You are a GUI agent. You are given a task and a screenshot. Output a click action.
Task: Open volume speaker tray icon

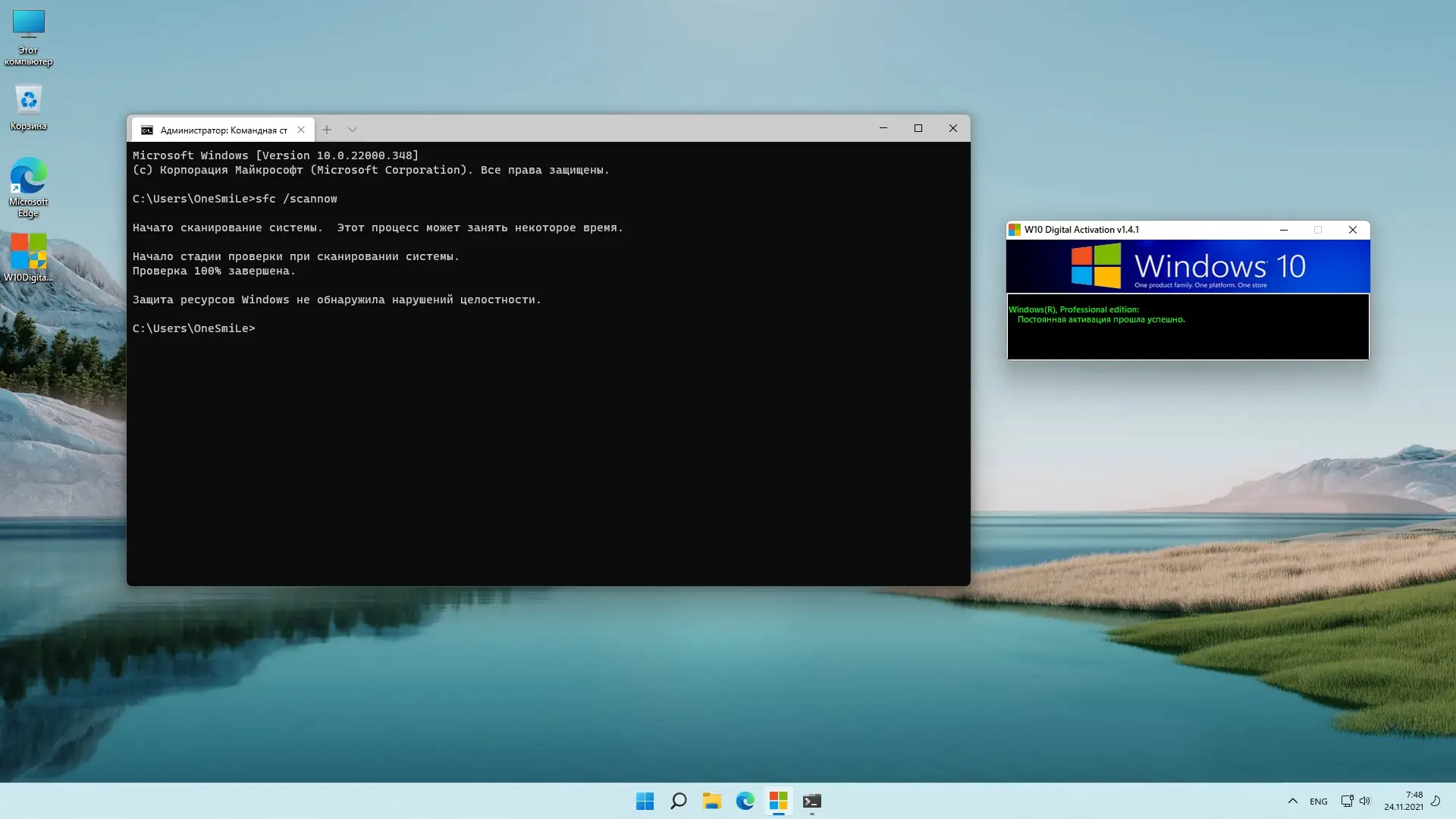pos(1364,801)
